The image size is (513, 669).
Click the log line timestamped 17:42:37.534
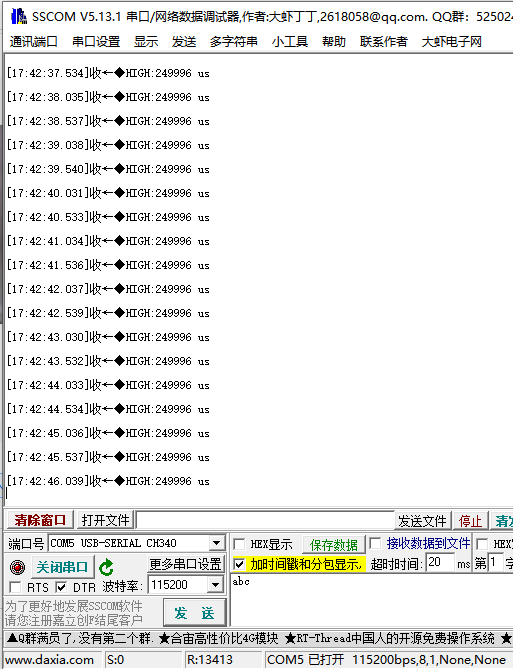coord(108,73)
